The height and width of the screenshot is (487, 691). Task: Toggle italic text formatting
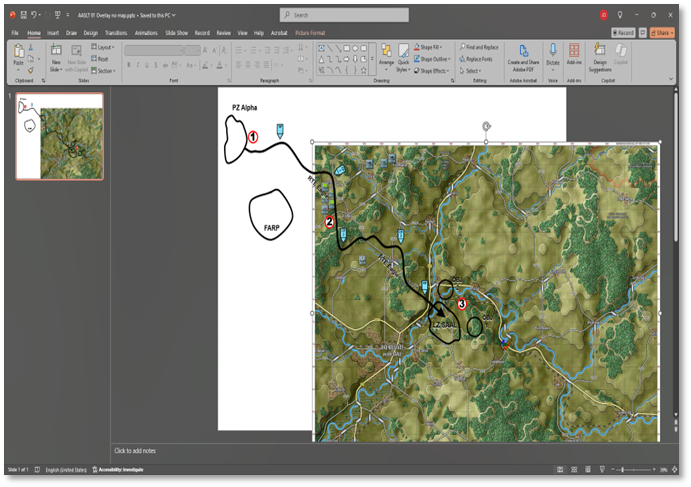click(137, 65)
